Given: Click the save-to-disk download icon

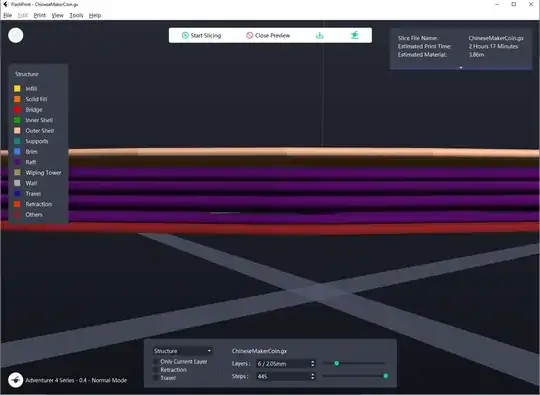Looking at the screenshot, I should pos(320,35).
